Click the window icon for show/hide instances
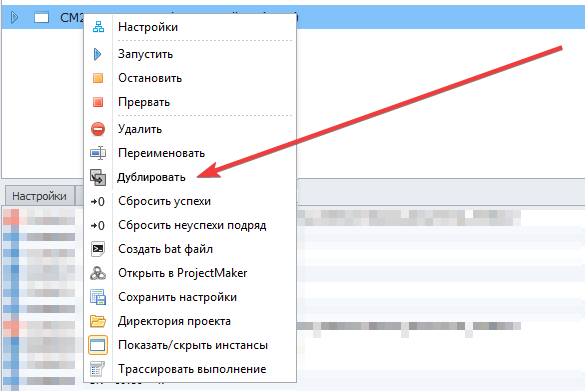The height and width of the screenshot is (391, 585). pyautogui.click(x=98, y=345)
